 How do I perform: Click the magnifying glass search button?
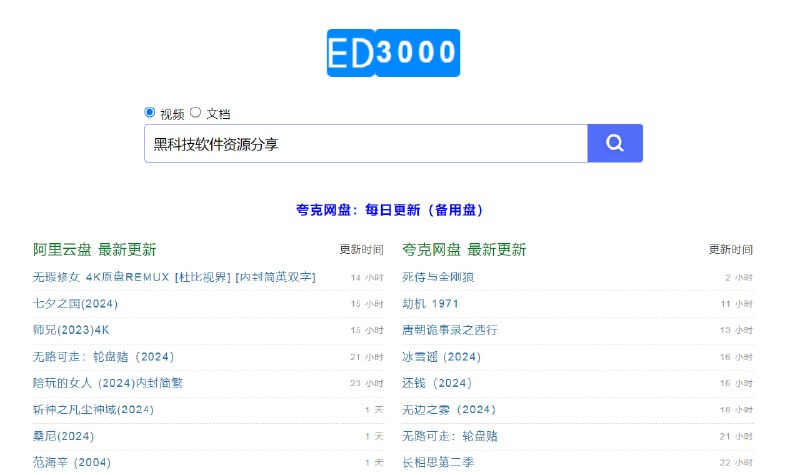coord(614,143)
